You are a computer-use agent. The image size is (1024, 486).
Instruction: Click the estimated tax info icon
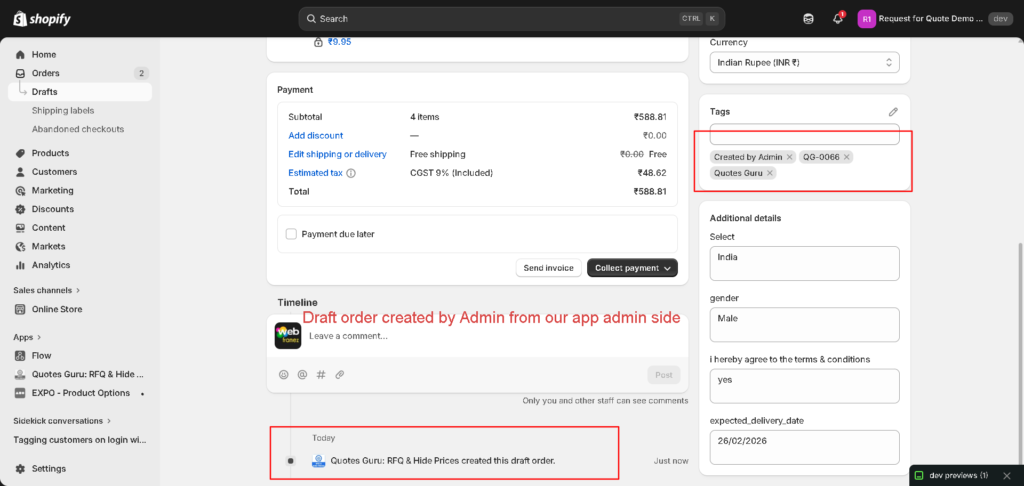coord(351,173)
